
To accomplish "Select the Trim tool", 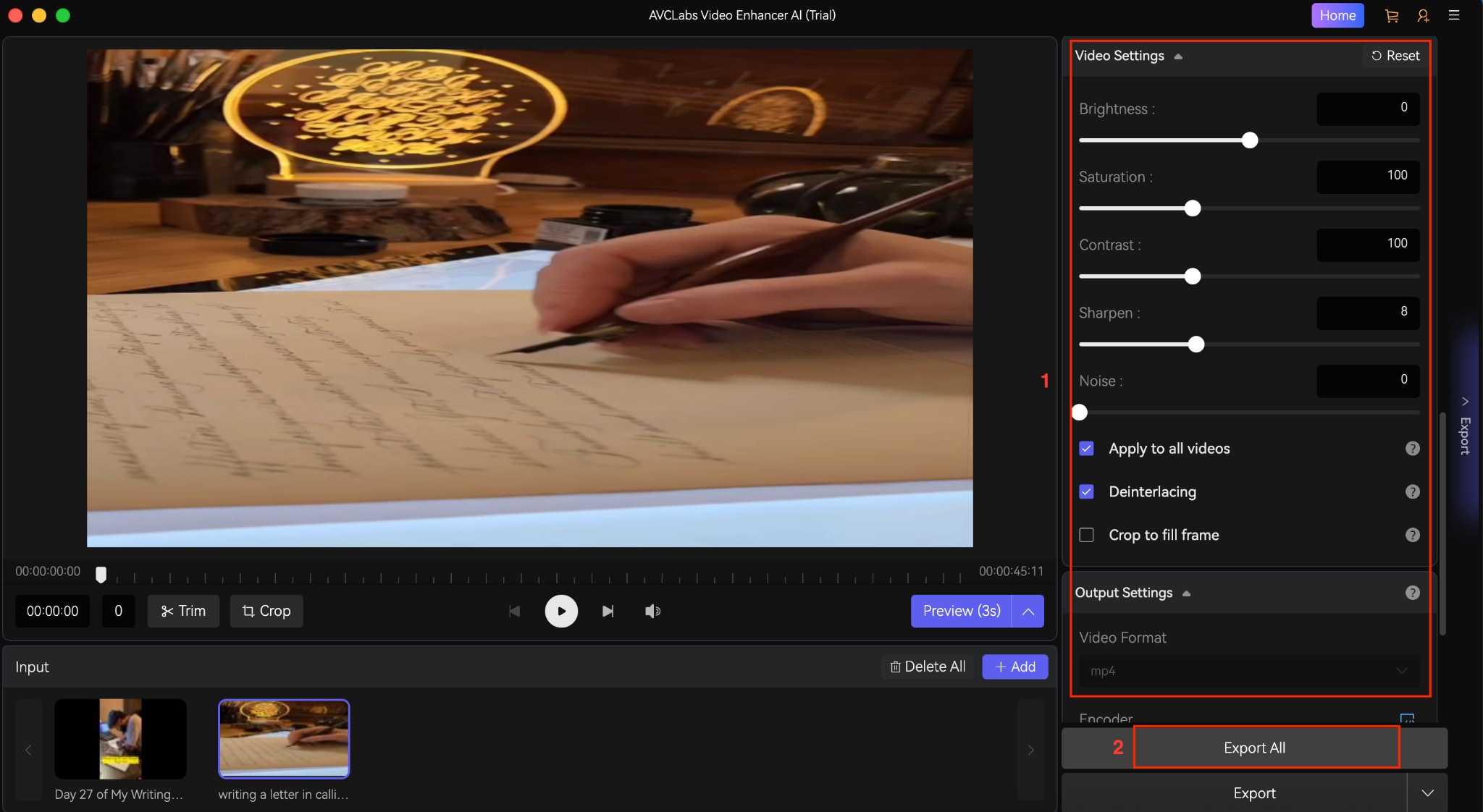I will pyautogui.click(x=182, y=611).
